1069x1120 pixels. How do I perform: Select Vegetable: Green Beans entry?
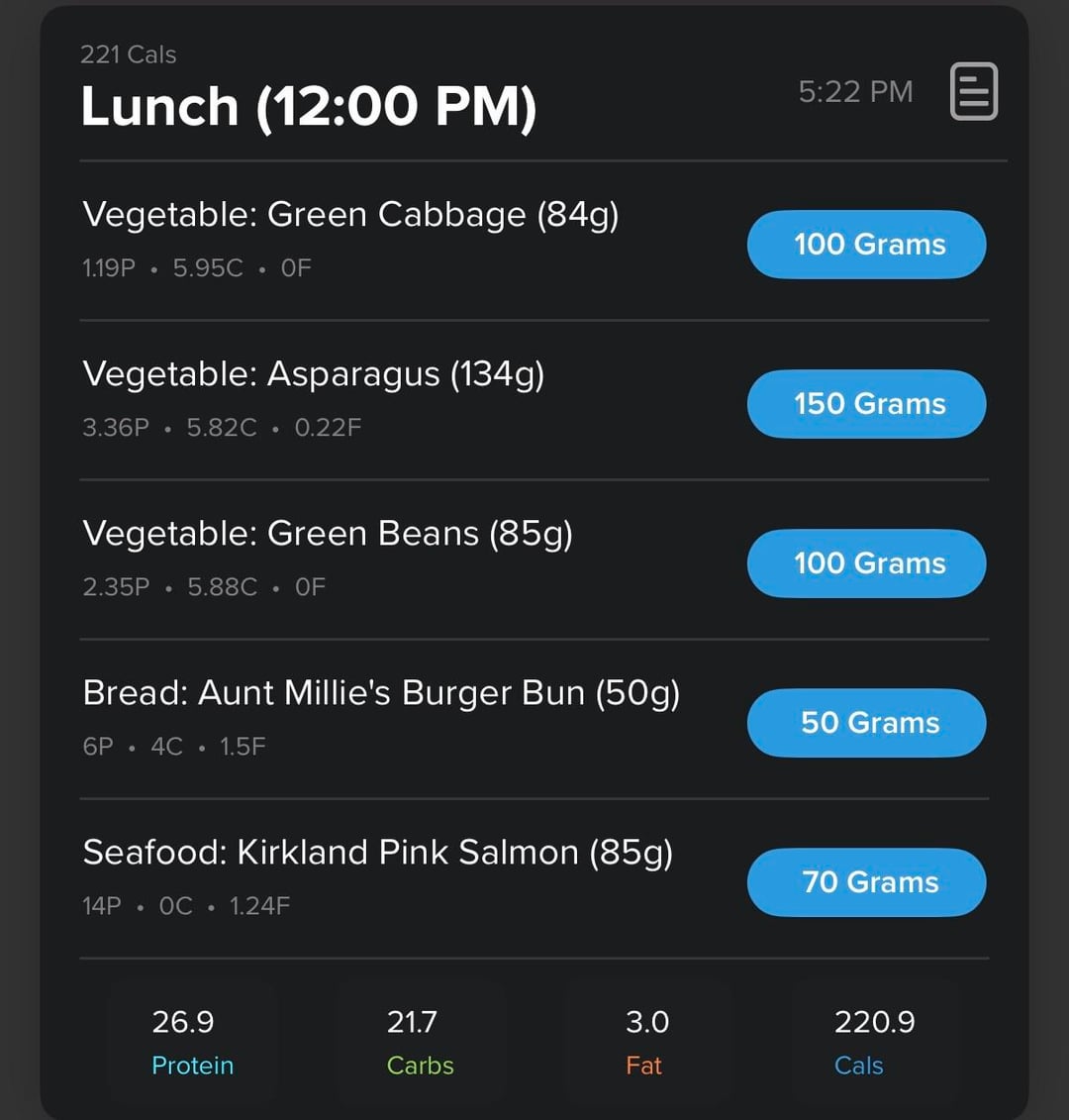[327, 534]
